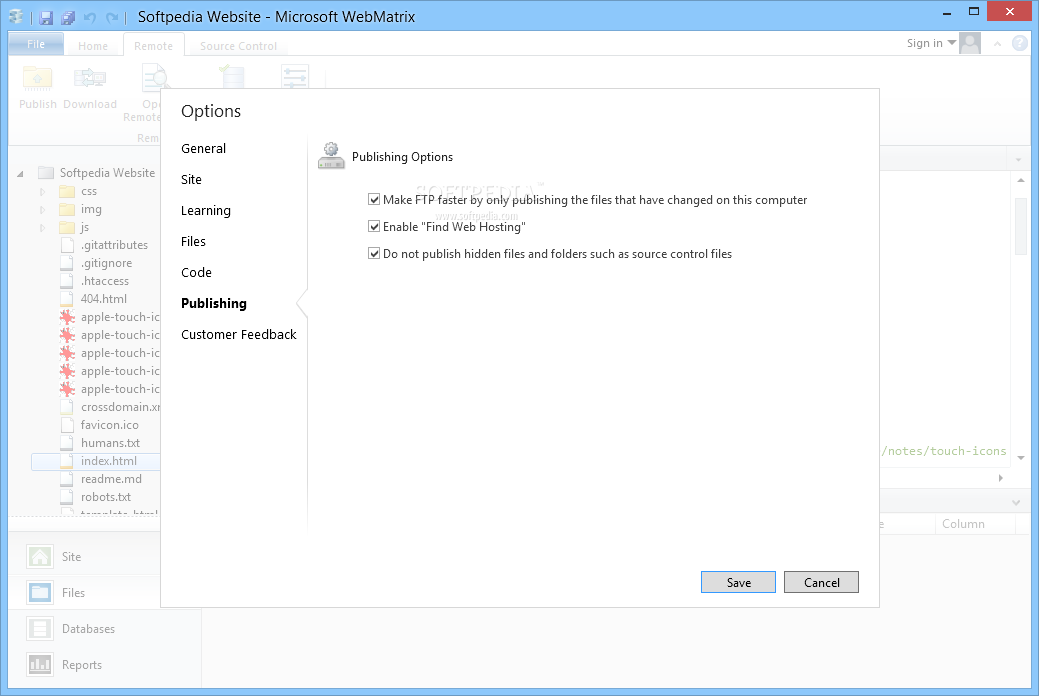Select Publishing options category
This screenshot has height=696, width=1039.
pos(213,304)
